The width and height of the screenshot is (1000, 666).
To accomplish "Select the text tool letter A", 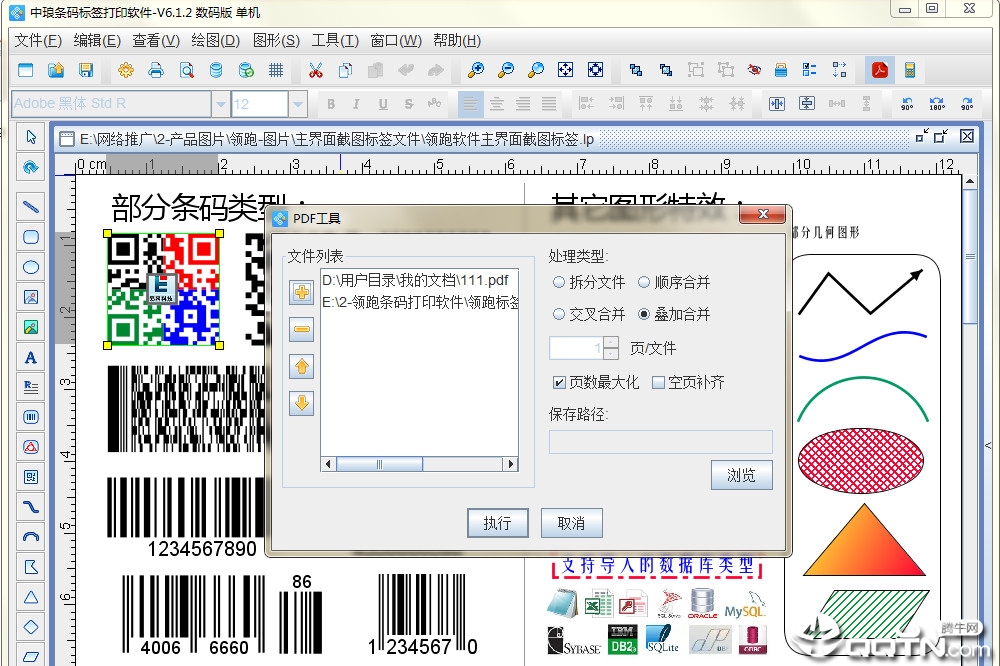I will pos(31,357).
